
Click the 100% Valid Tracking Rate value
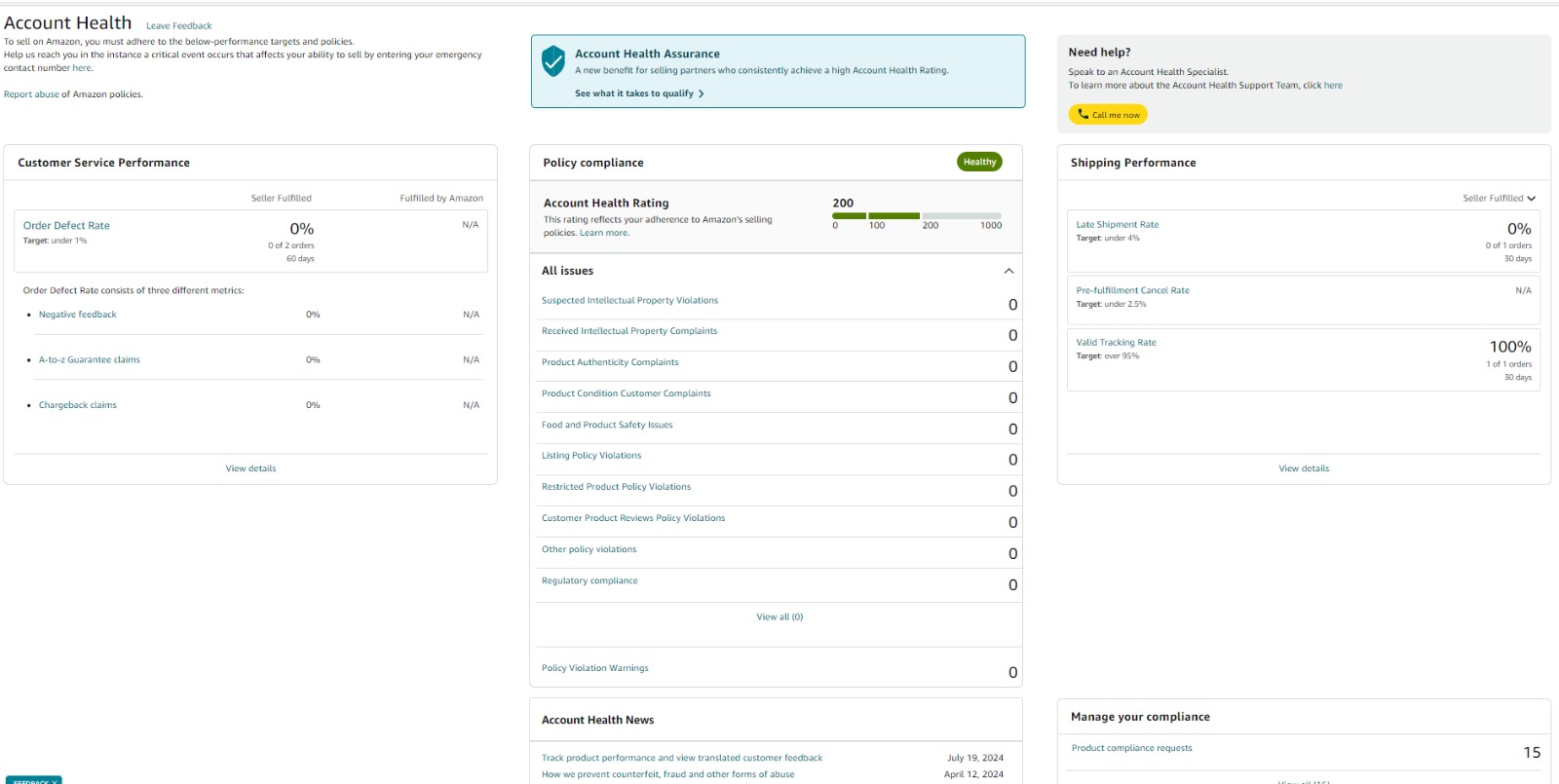tap(1510, 347)
